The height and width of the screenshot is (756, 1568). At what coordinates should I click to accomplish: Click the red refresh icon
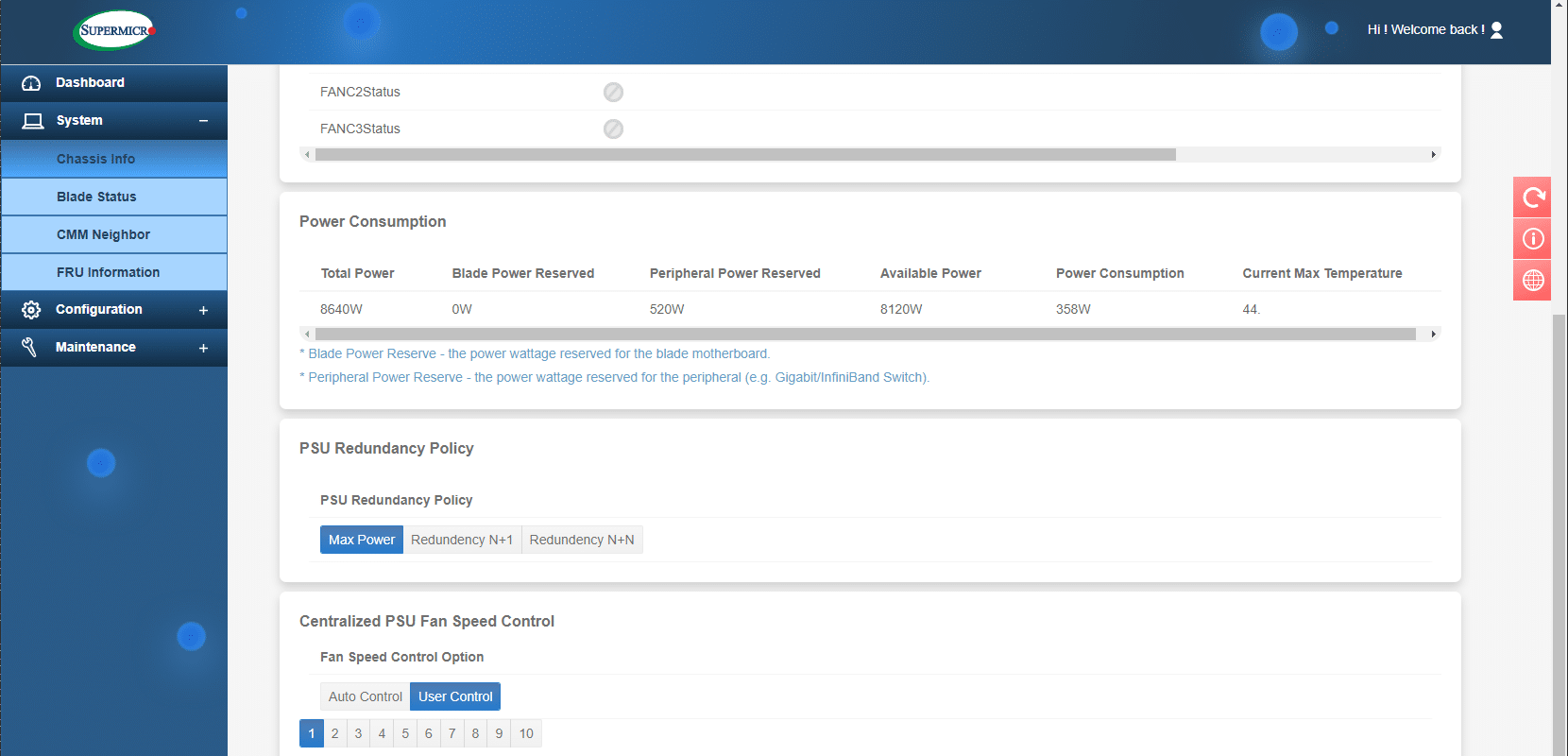[1532, 198]
